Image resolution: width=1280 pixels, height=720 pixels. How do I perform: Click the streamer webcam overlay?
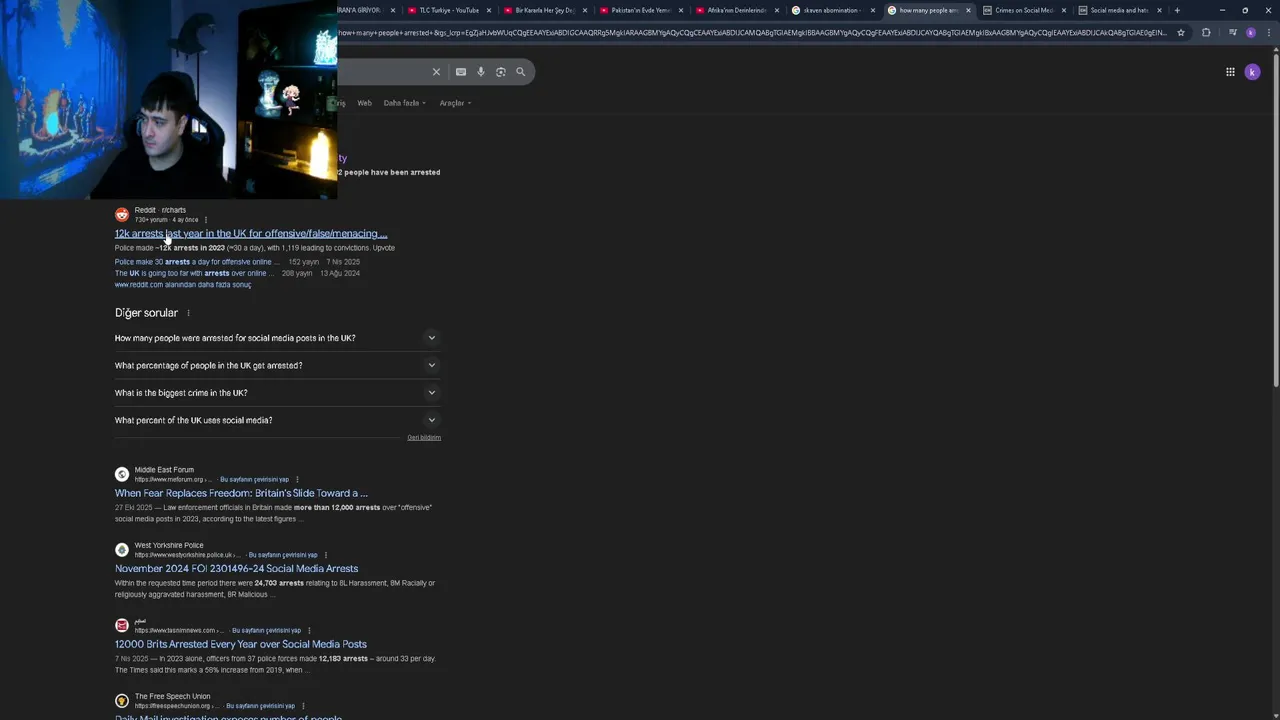pos(168,100)
